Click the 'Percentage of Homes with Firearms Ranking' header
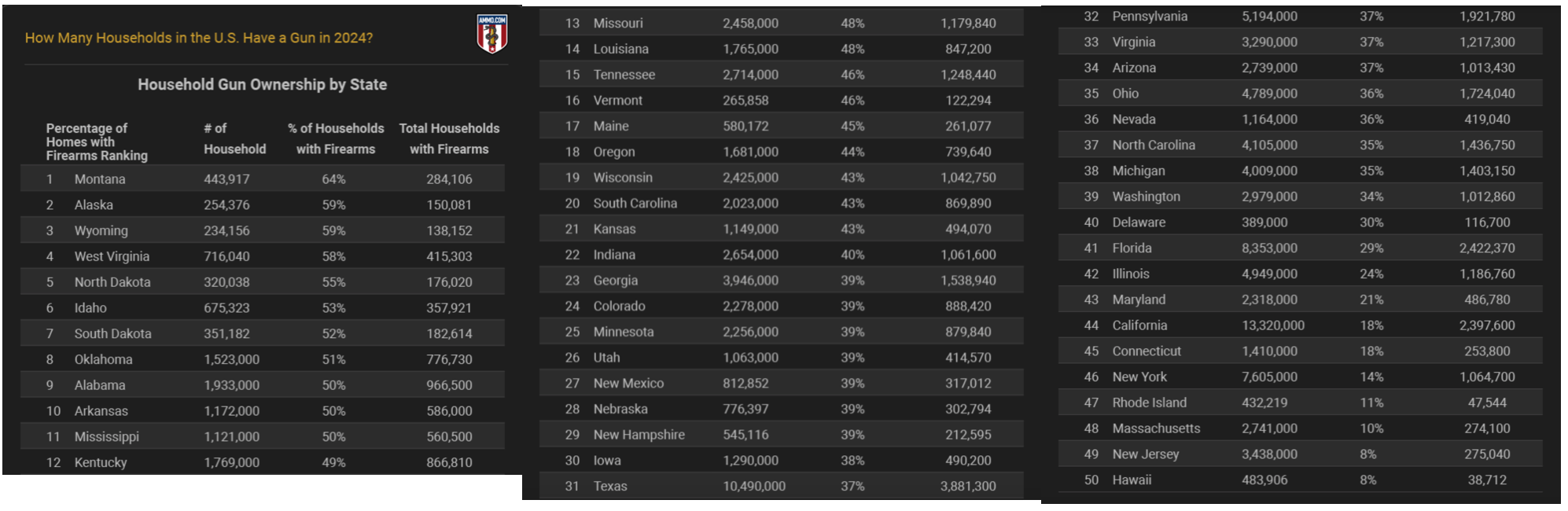Image resolution: width=1568 pixels, height=511 pixels. 97,142
